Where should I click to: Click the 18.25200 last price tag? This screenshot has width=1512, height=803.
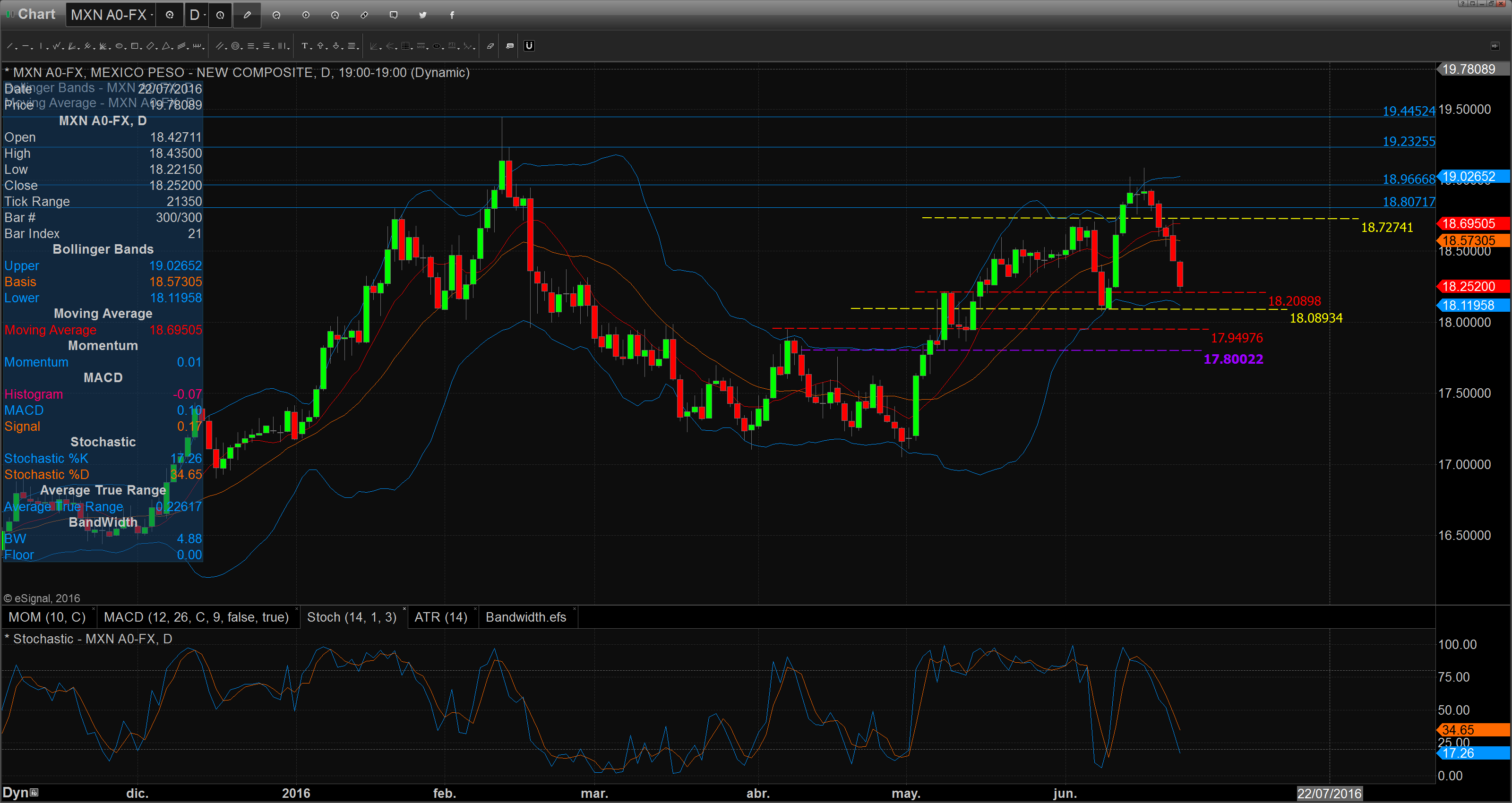pos(1473,286)
